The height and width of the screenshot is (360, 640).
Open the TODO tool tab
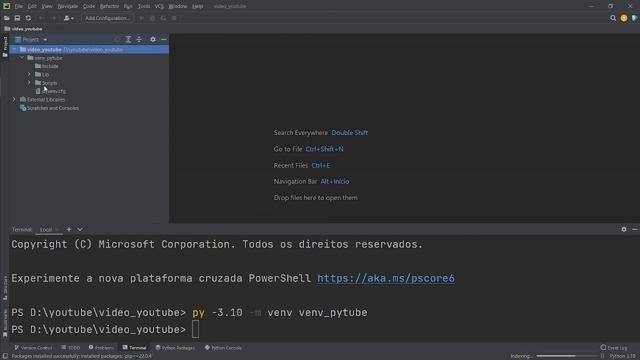70,348
